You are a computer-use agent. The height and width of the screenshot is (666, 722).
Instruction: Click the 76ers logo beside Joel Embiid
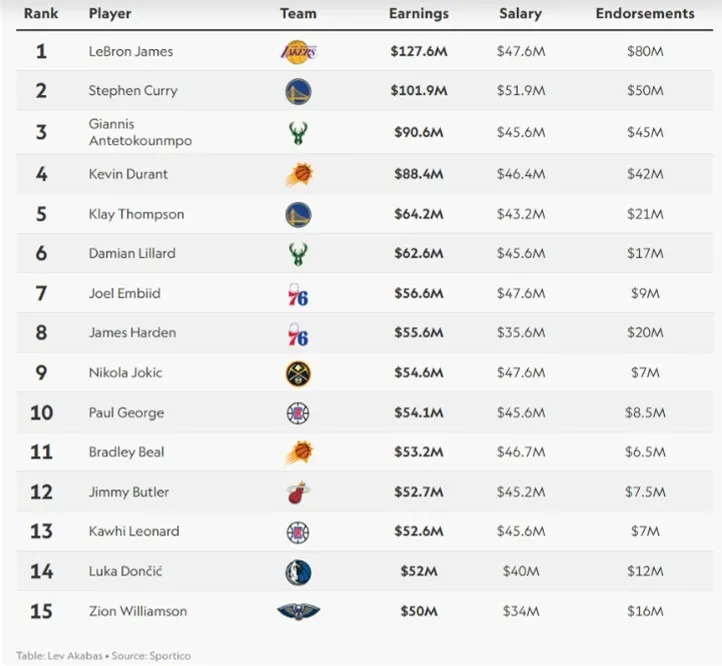point(298,294)
